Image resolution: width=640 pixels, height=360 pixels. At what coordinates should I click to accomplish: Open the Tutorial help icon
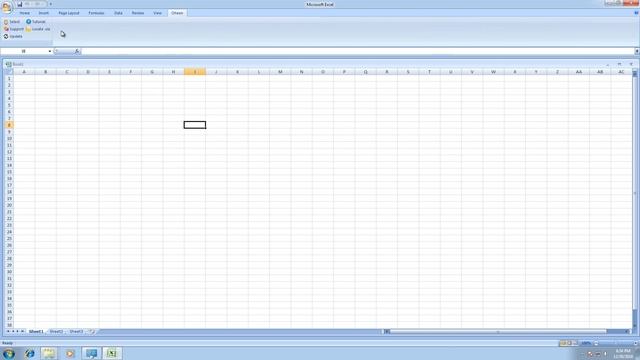click(x=29, y=22)
